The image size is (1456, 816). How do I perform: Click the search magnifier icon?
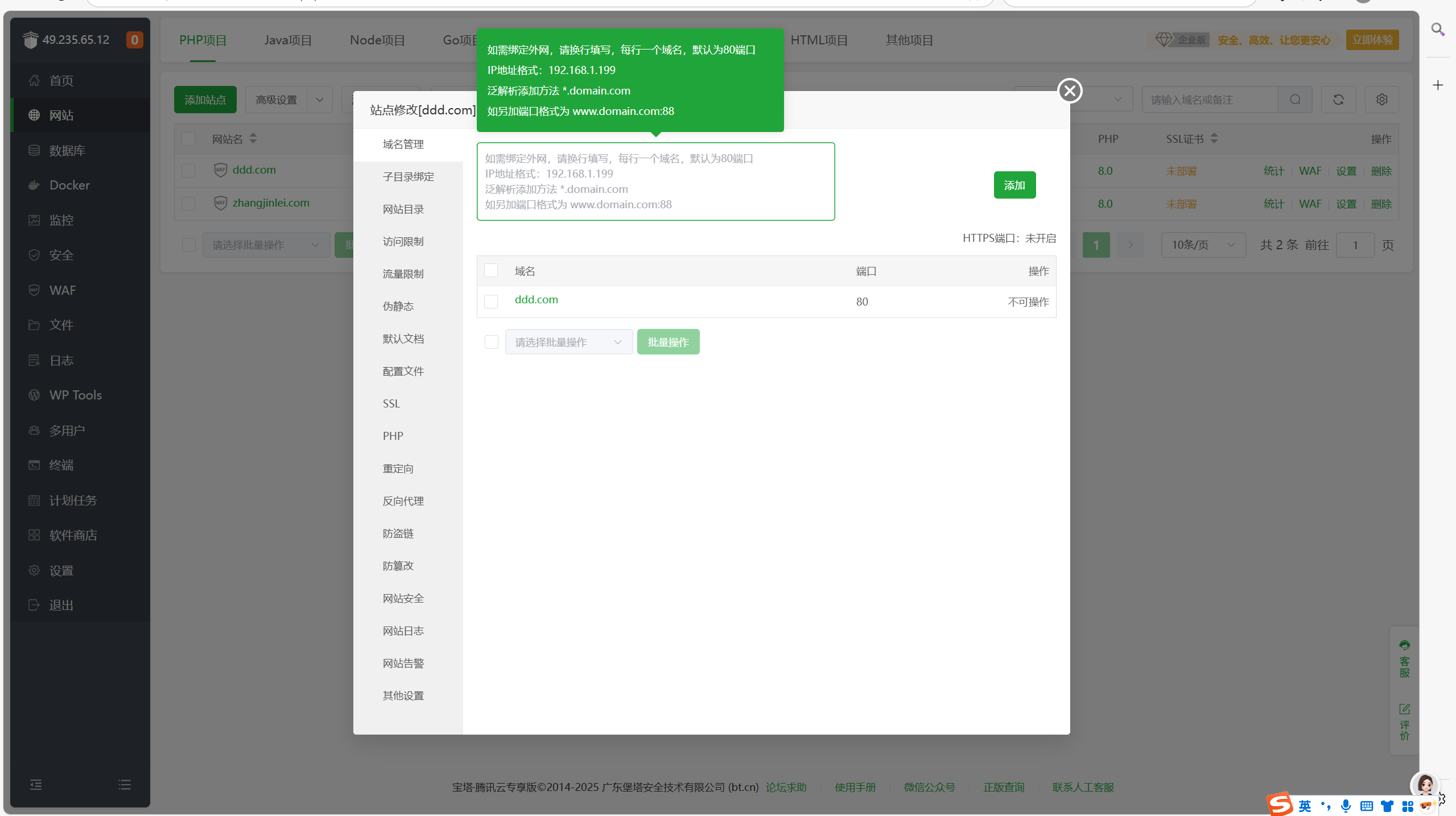(x=1295, y=100)
